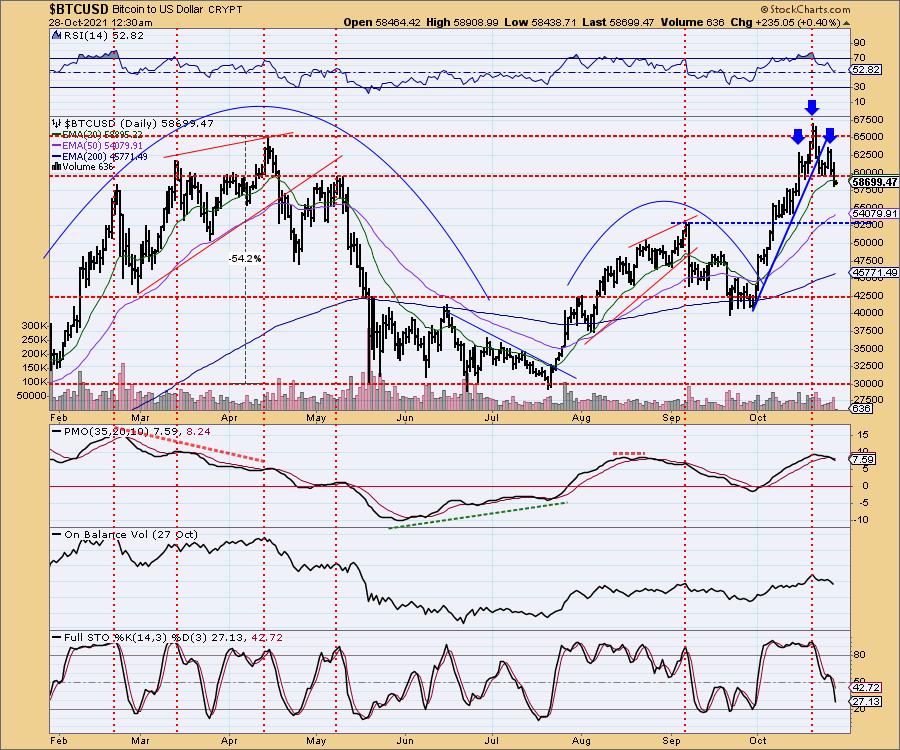Click the blue EMA(200) legend line

point(56,157)
